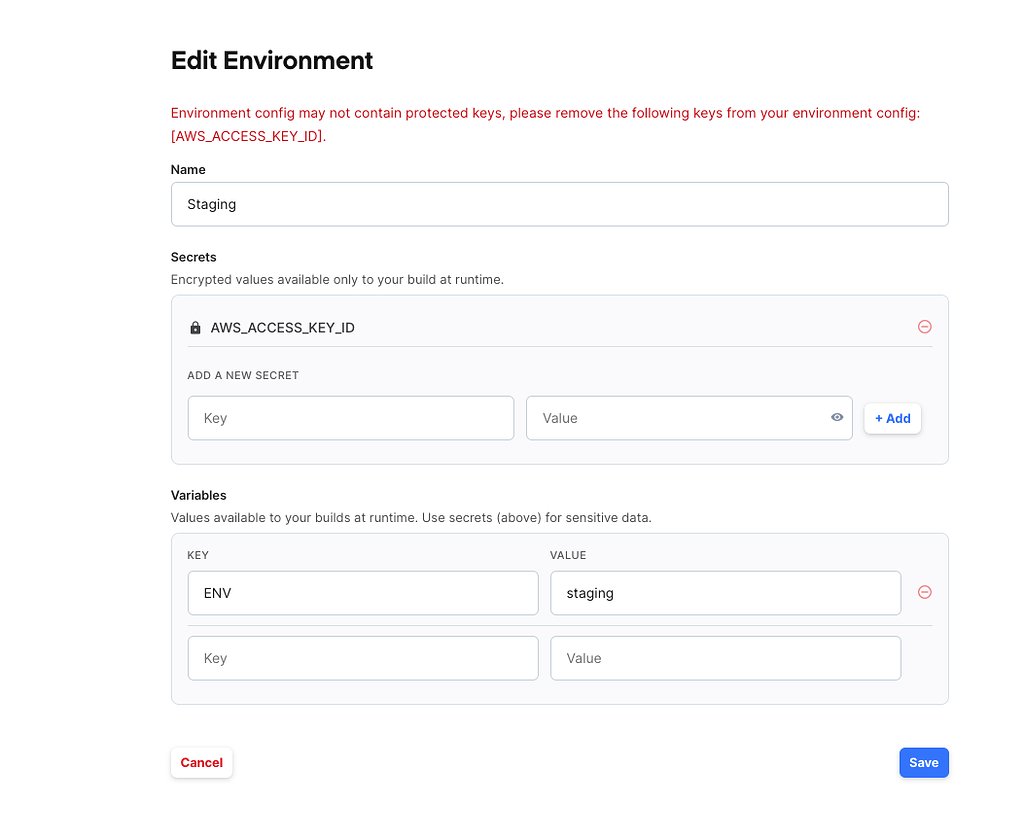Click the Name field containing Staging
Image resolution: width=1024 pixels, height=838 pixels.
[560, 204]
